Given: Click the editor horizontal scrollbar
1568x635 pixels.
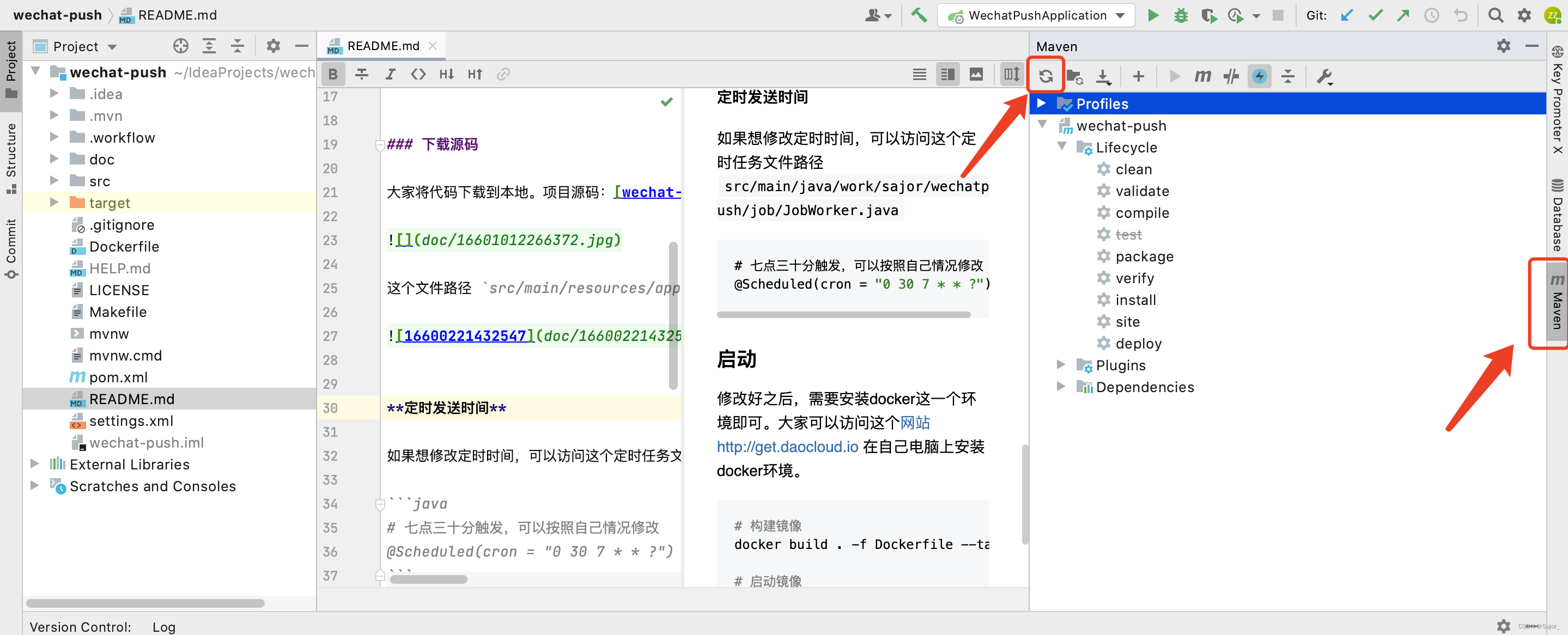Looking at the screenshot, I should 429,579.
